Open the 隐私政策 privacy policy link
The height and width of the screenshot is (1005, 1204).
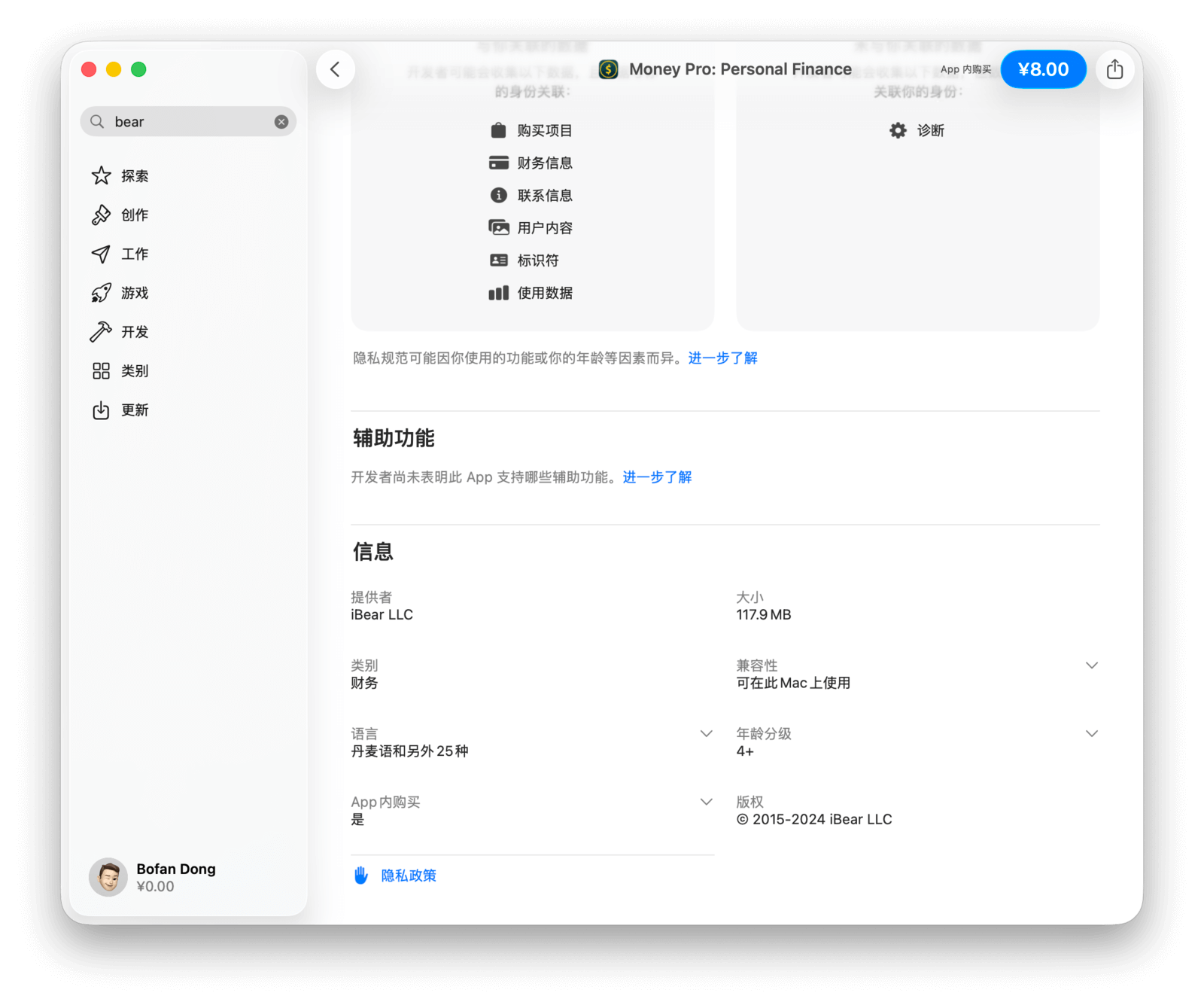click(x=408, y=876)
